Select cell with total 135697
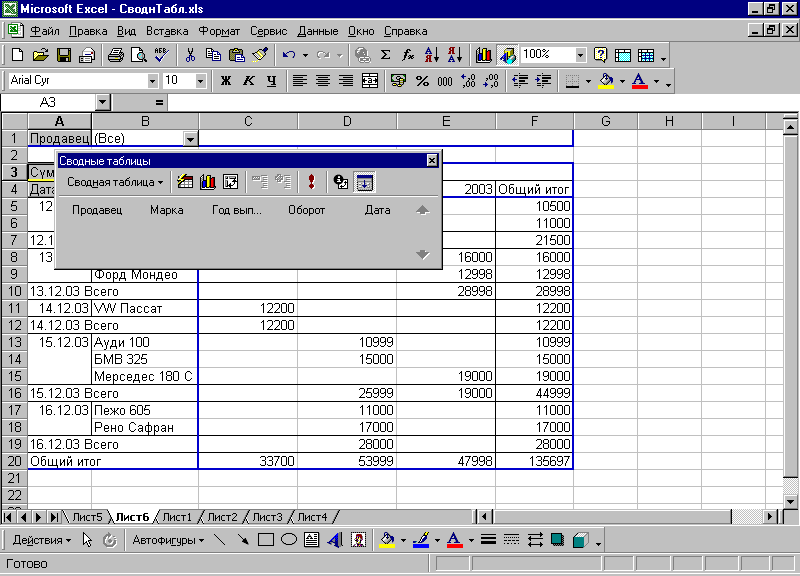The image size is (800, 576). coord(534,461)
